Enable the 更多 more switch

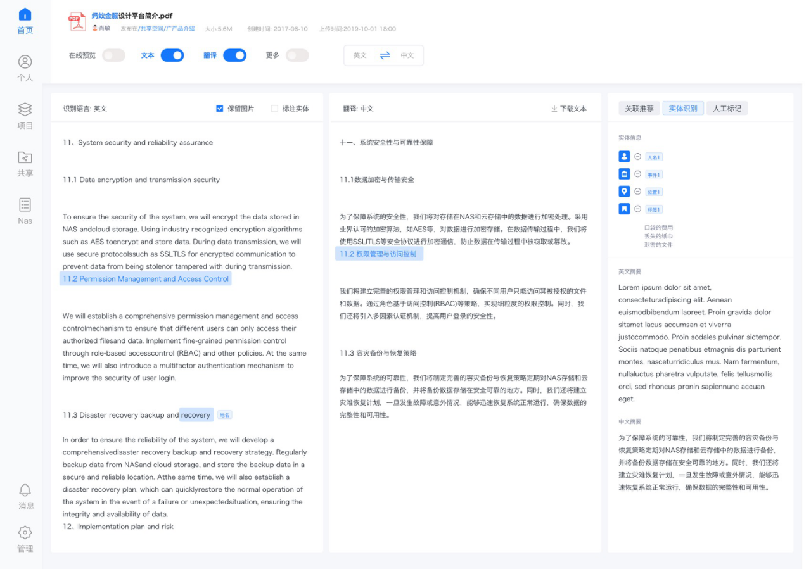tap(297, 55)
